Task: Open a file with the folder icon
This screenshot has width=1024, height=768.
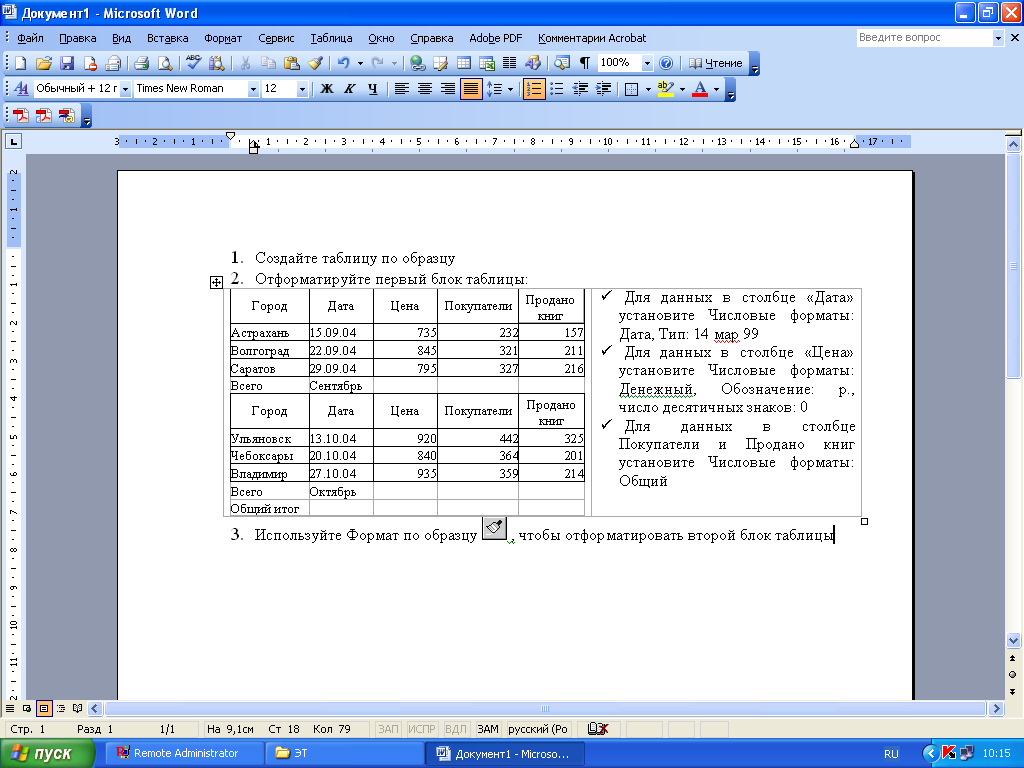Action: point(43,63)
